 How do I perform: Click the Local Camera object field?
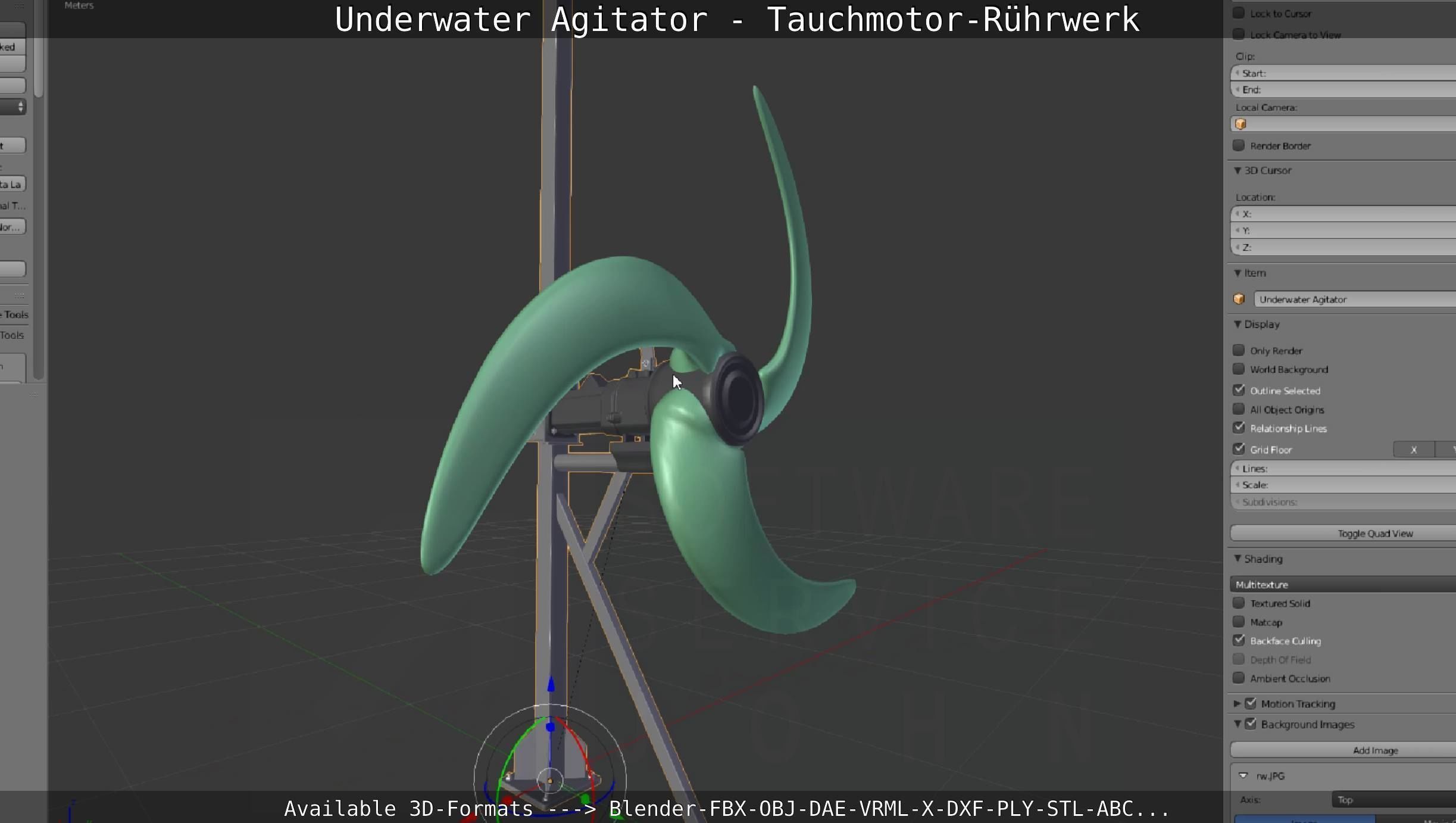point(1343,124)
